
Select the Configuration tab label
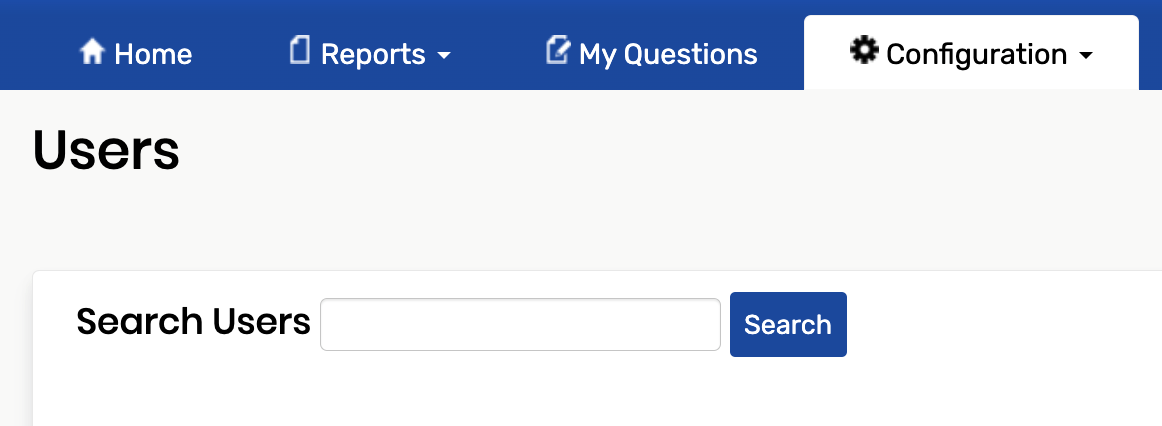[x=976, y=54]
